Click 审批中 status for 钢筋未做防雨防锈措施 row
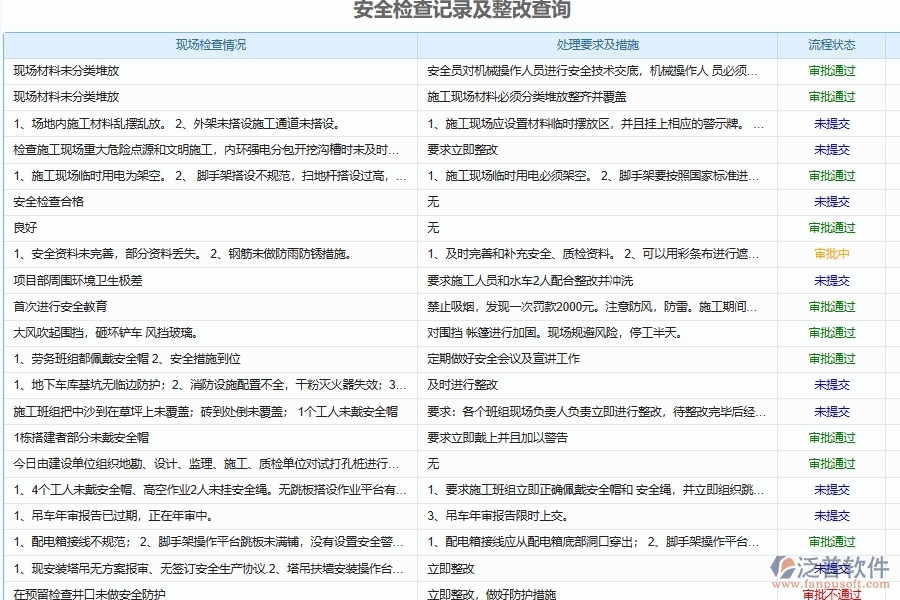The height and width of the screenshot is (600, 900). [830, 254]
